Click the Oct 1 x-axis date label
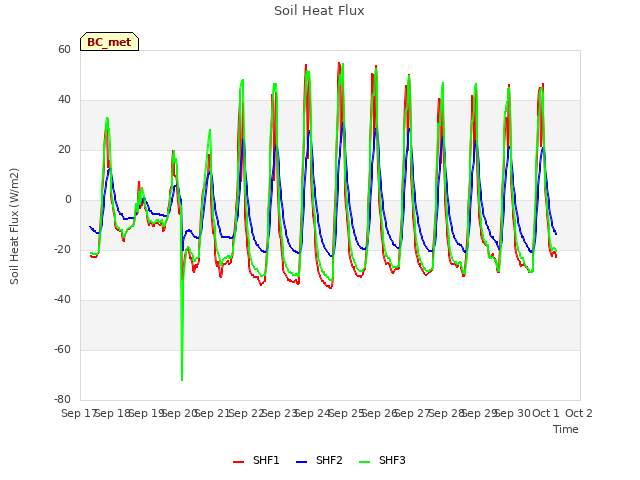 546,413
